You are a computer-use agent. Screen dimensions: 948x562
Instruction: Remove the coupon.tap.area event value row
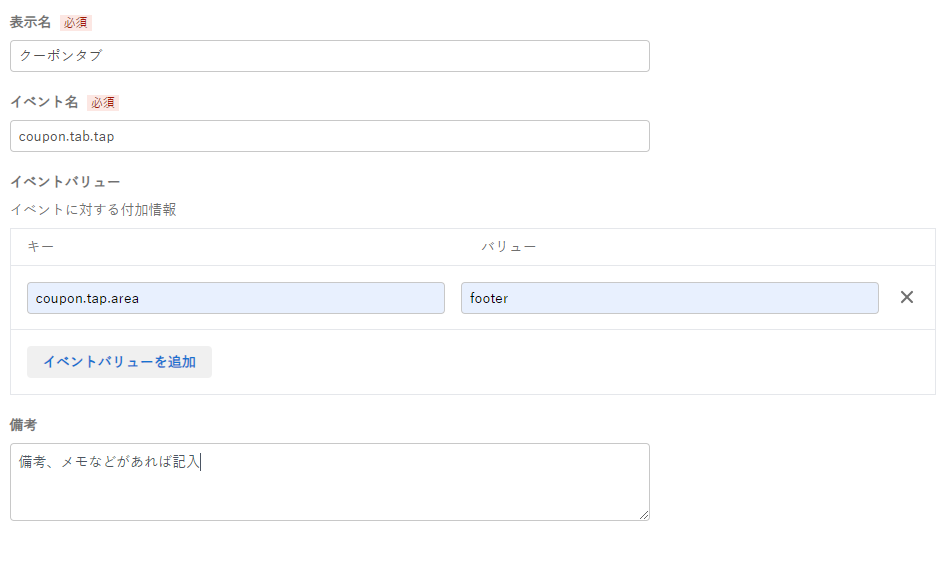tap(906, 297)
